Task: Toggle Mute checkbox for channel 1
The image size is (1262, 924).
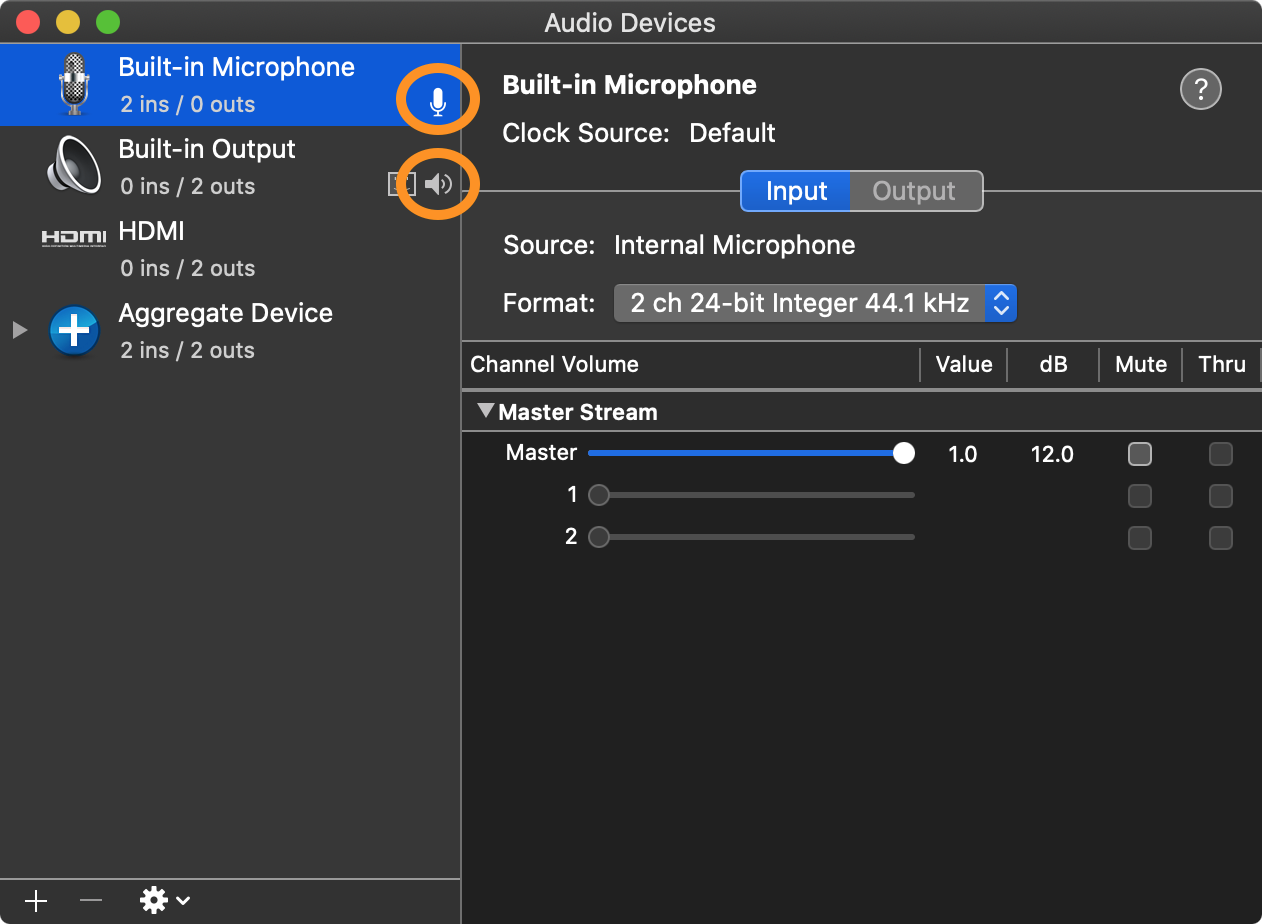Action: (x=1139, y=496)
